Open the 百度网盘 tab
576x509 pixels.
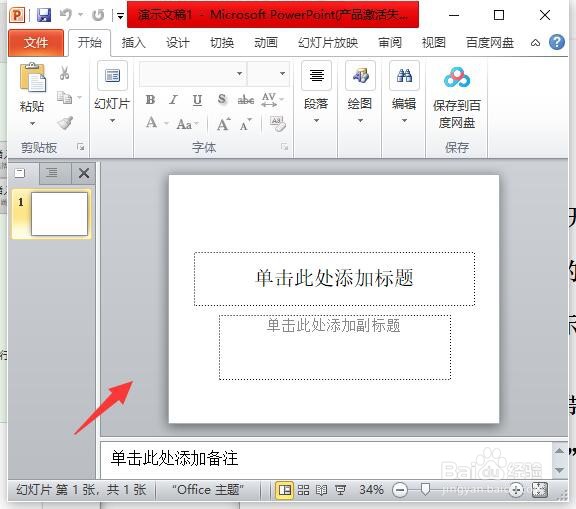pos(489,43)
